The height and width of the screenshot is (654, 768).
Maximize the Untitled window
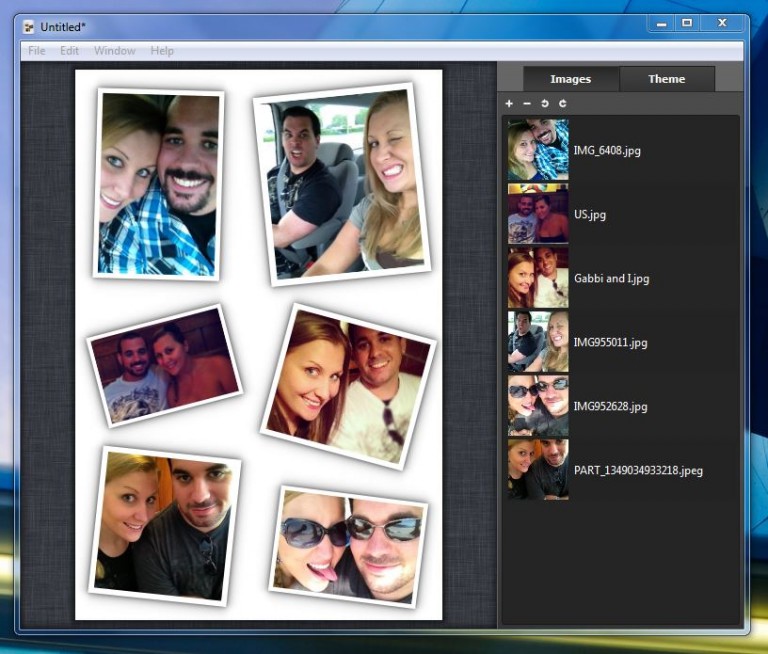(688, 23)
